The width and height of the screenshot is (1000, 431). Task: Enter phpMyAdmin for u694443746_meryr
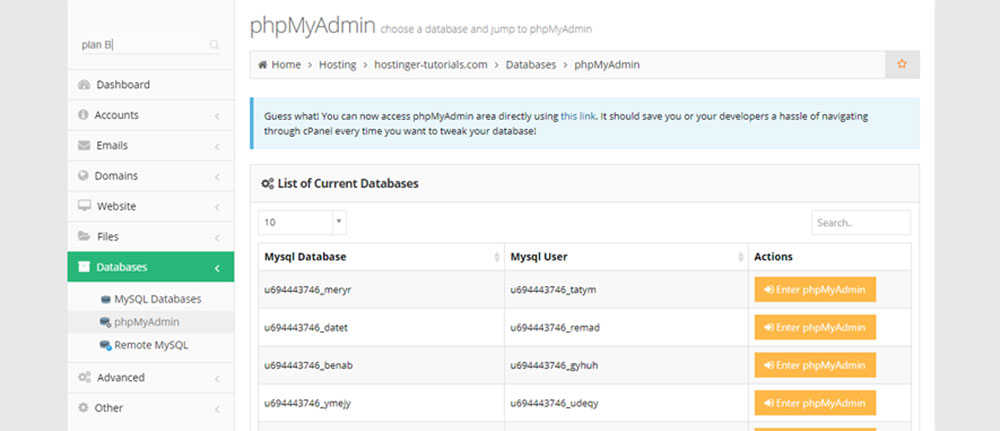(815, 289)
